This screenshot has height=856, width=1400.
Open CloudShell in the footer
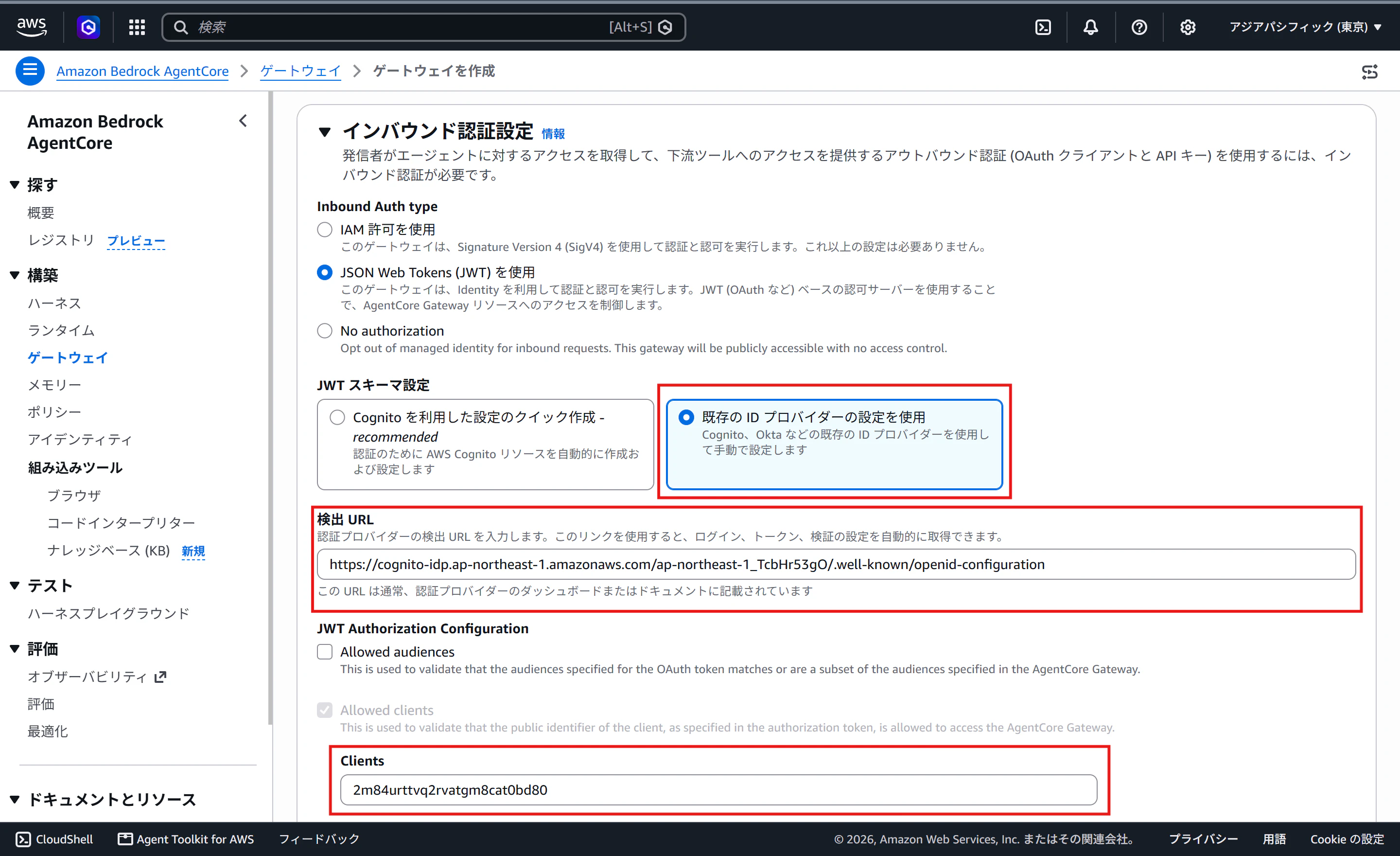[54, 839]
